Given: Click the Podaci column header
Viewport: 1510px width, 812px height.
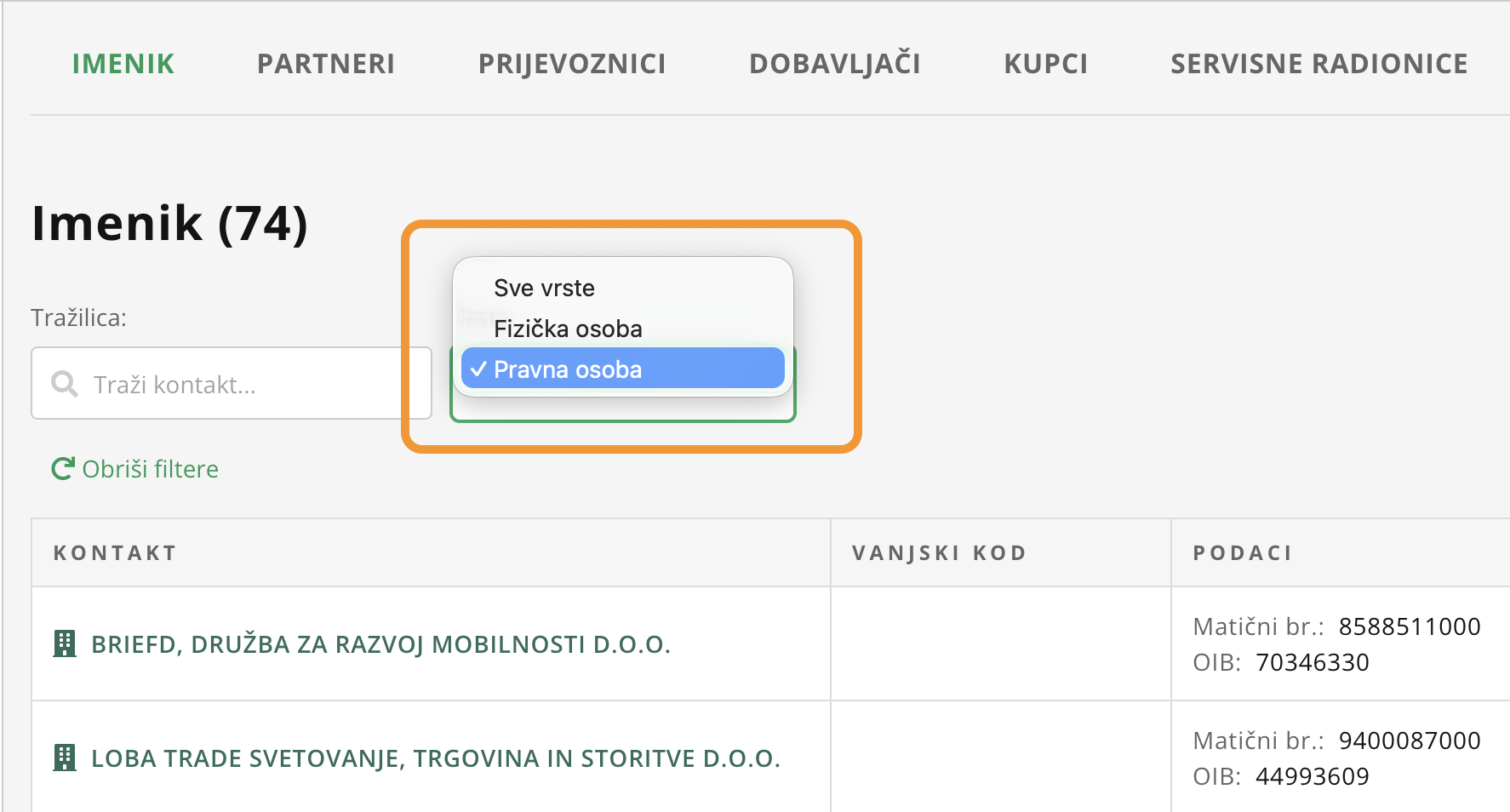Looking at the screenshot, I should click(1243, 553).
